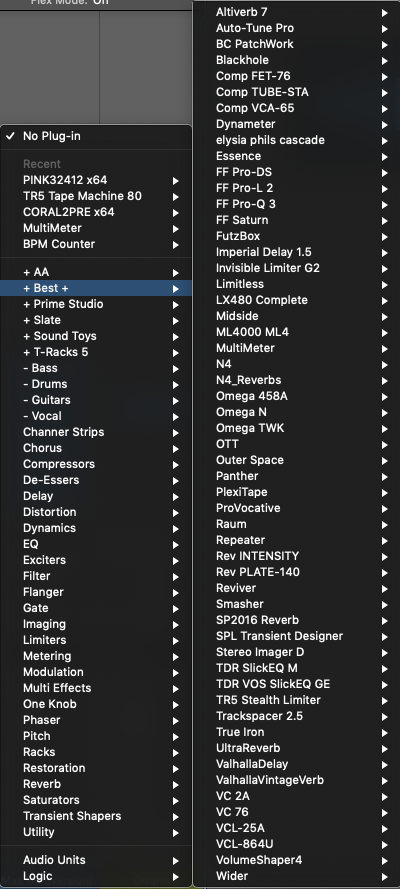Viewport: 400px width, 889px height.
Task: Click the arrow beside Omega TWK
Action: click(x=385, y=429)
